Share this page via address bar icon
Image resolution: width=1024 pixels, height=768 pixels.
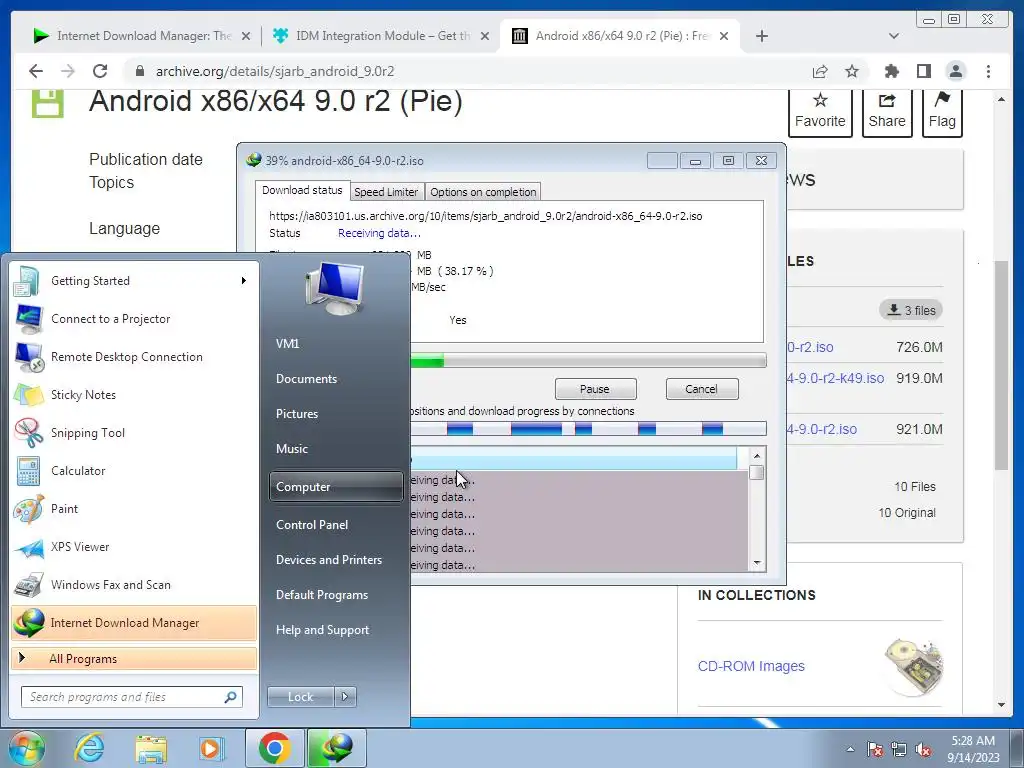tap(820, 71)
